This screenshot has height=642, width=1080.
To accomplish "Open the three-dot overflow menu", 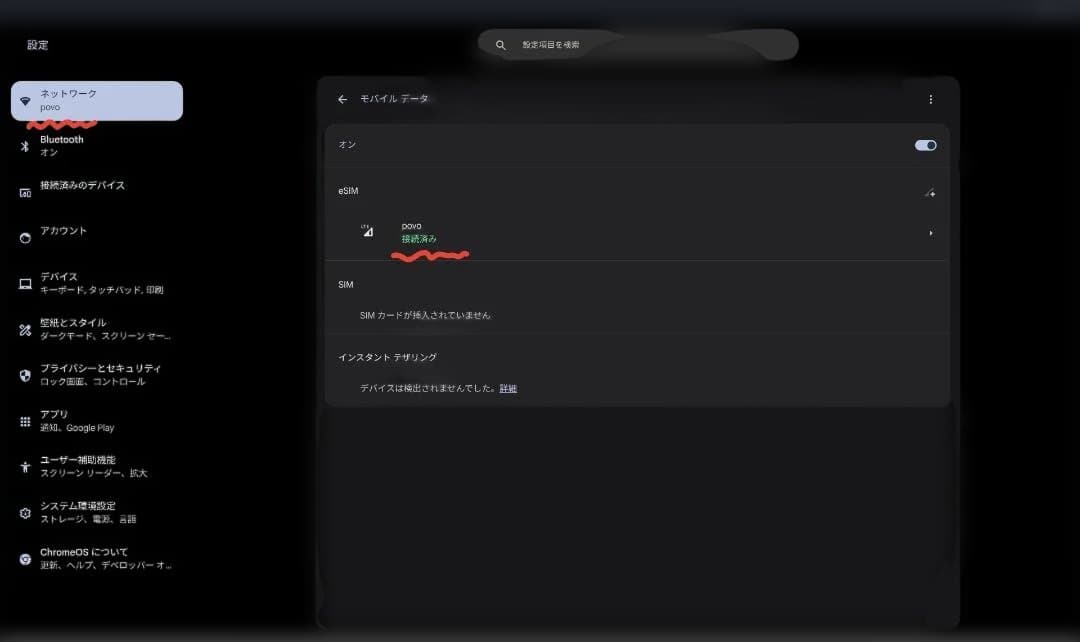I will [931, 99].
